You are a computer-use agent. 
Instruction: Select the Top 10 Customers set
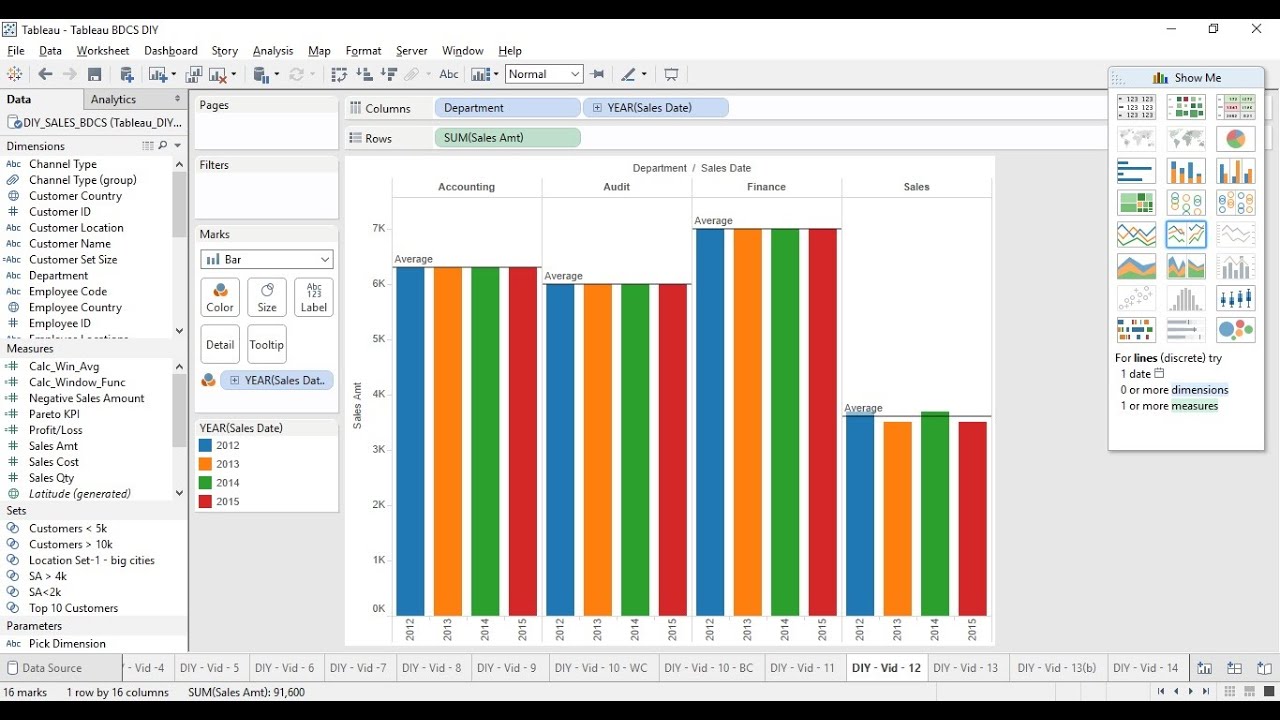point(73,608)
